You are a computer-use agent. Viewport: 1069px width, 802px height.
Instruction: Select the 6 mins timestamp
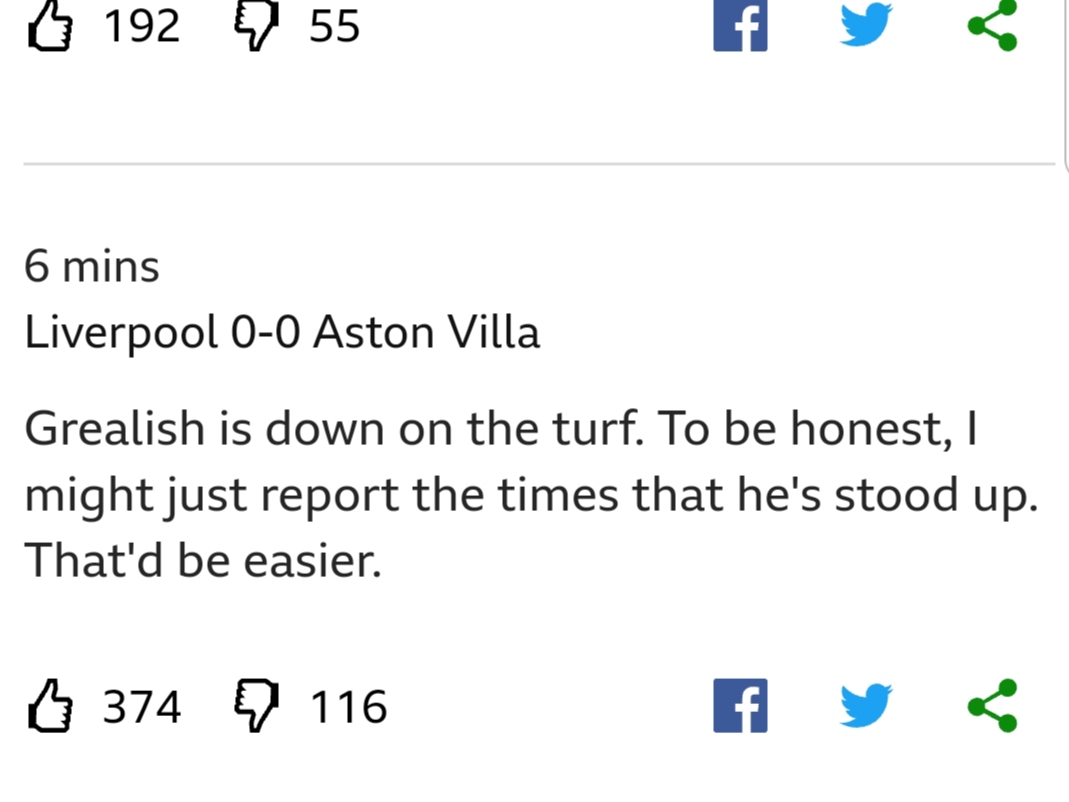(x=91, y=266)
